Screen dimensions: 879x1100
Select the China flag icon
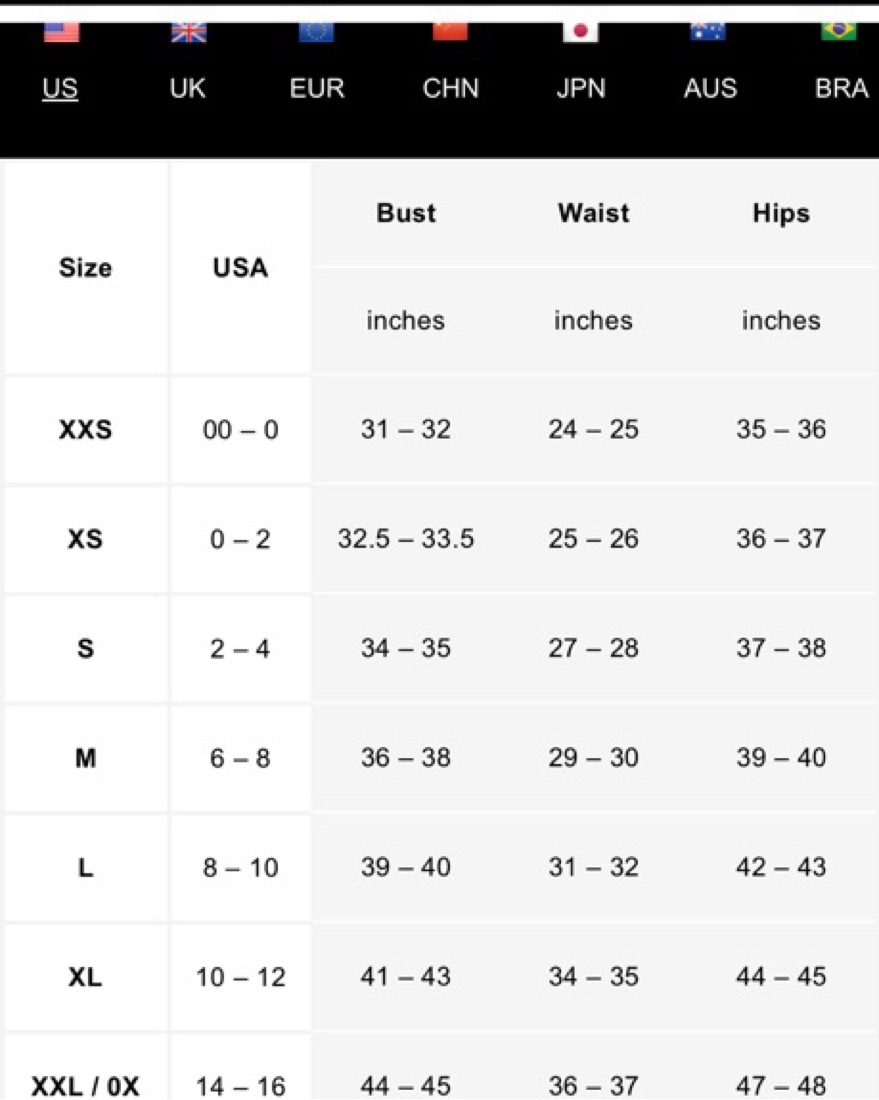pyautogui.click(x=450, y=32)
